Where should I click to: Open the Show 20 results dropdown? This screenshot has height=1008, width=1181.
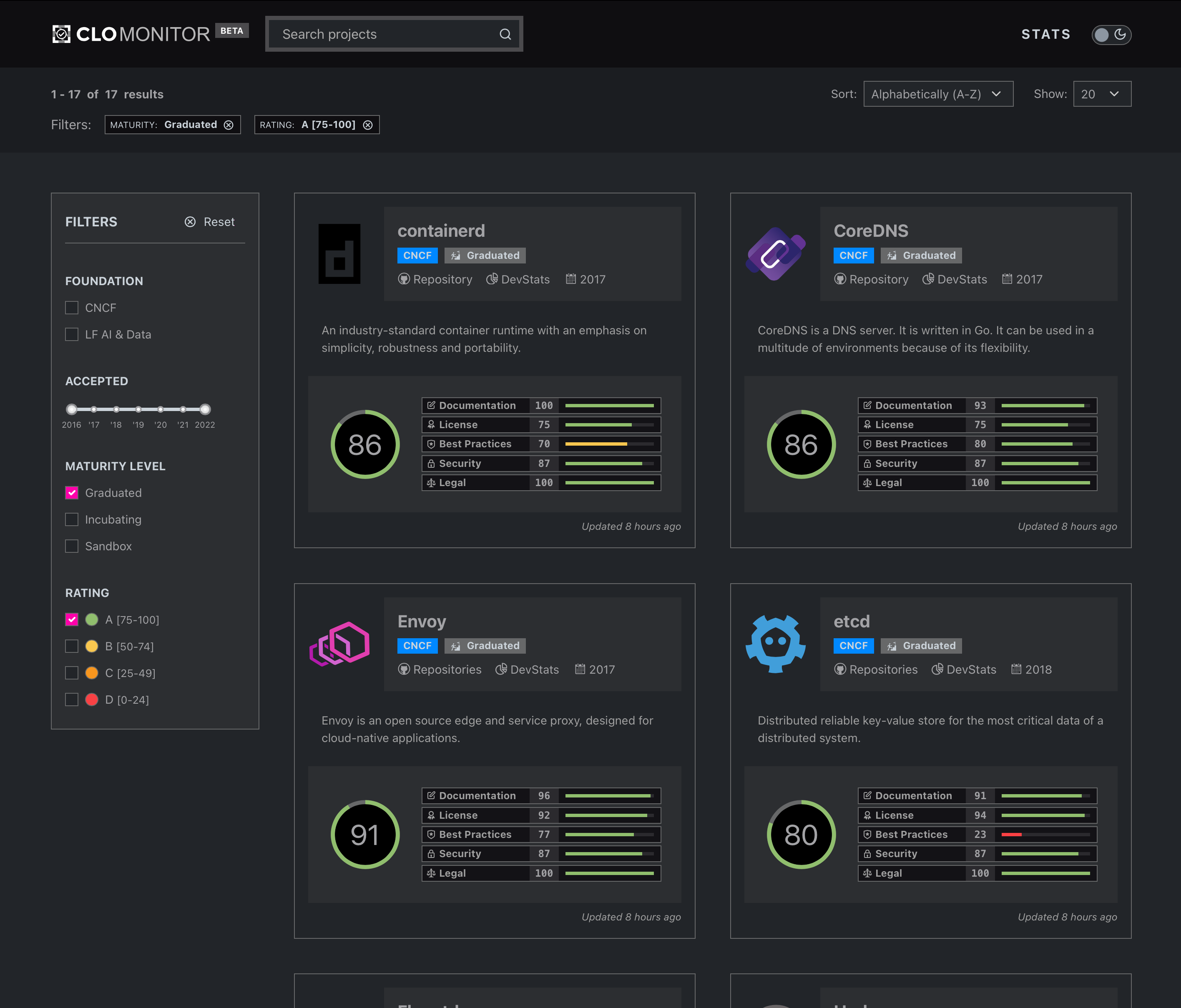(x=1101, y=94)
